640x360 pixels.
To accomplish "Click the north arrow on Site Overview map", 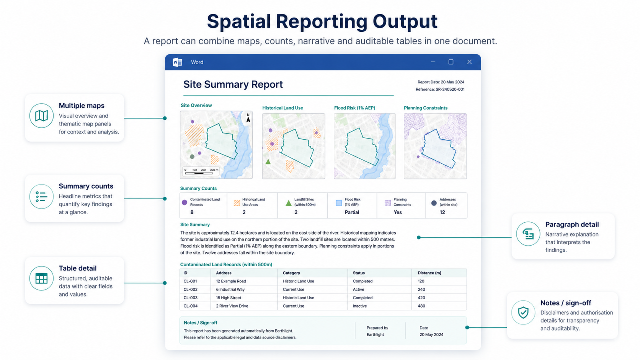I will click(248, 118).
